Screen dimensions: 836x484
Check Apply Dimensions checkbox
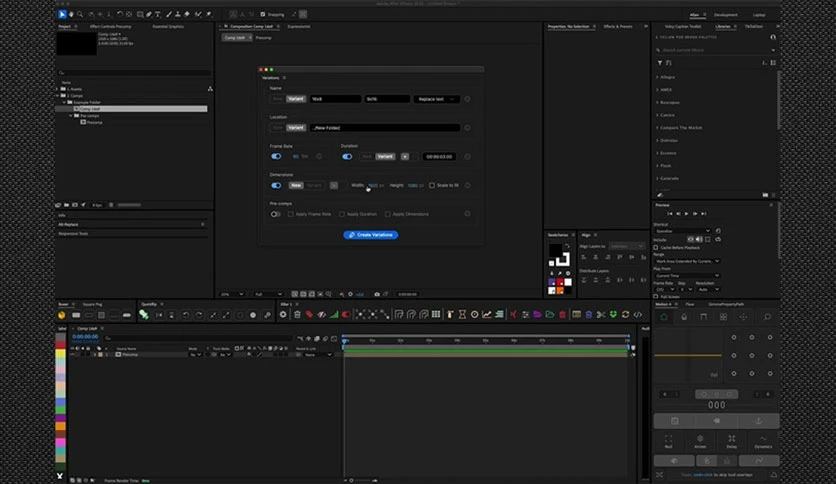coord(388,214)
